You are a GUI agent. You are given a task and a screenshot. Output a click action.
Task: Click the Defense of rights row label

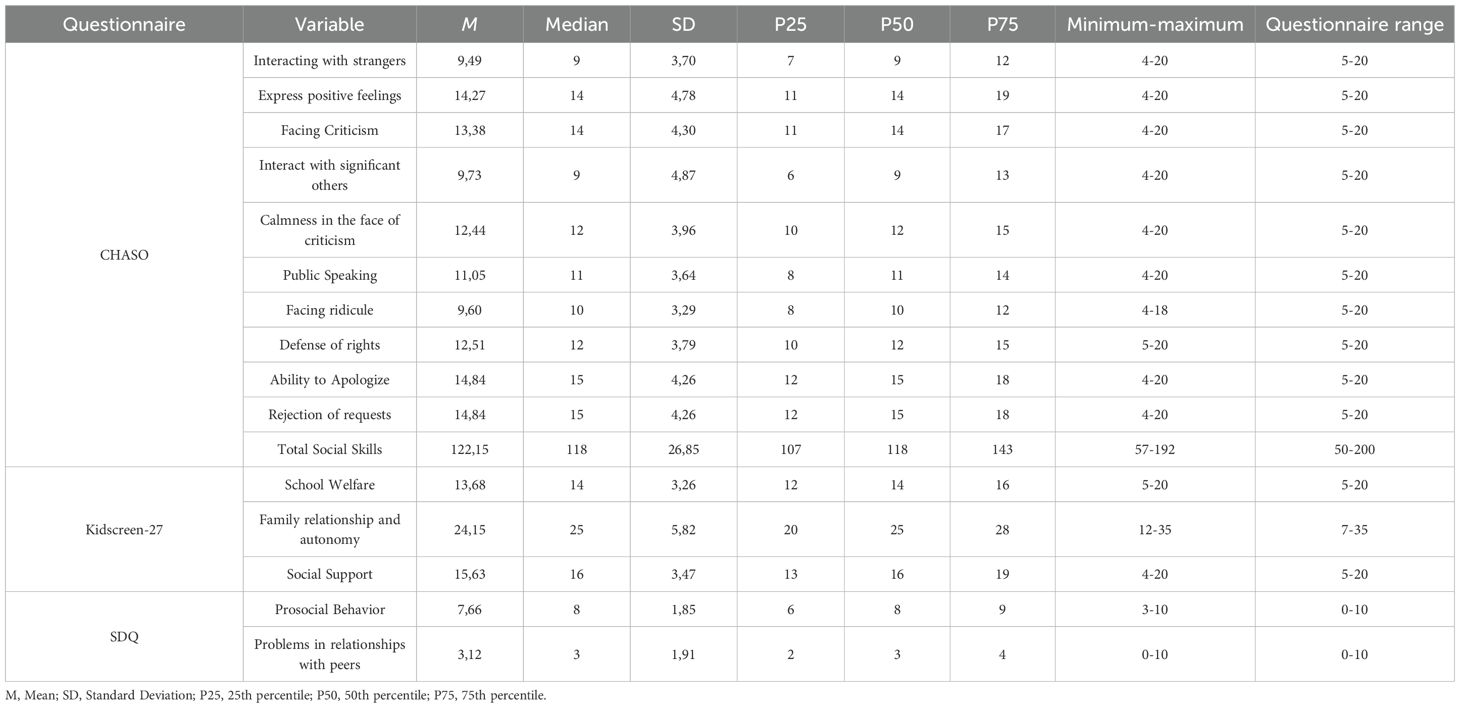[x=329, y=345]
